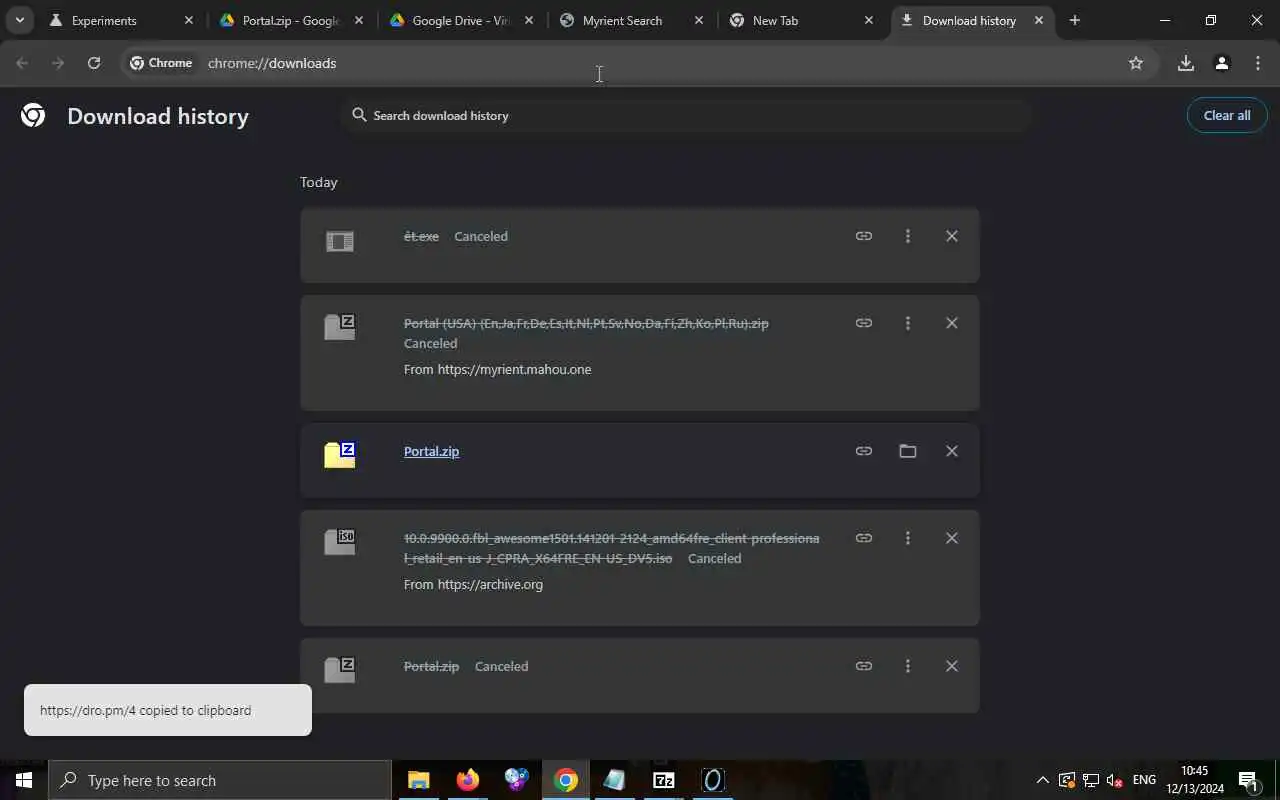This screenshot has width=1280, height=800.
Task: Open the Chrome profile icon
Action: coord(1222,63)
